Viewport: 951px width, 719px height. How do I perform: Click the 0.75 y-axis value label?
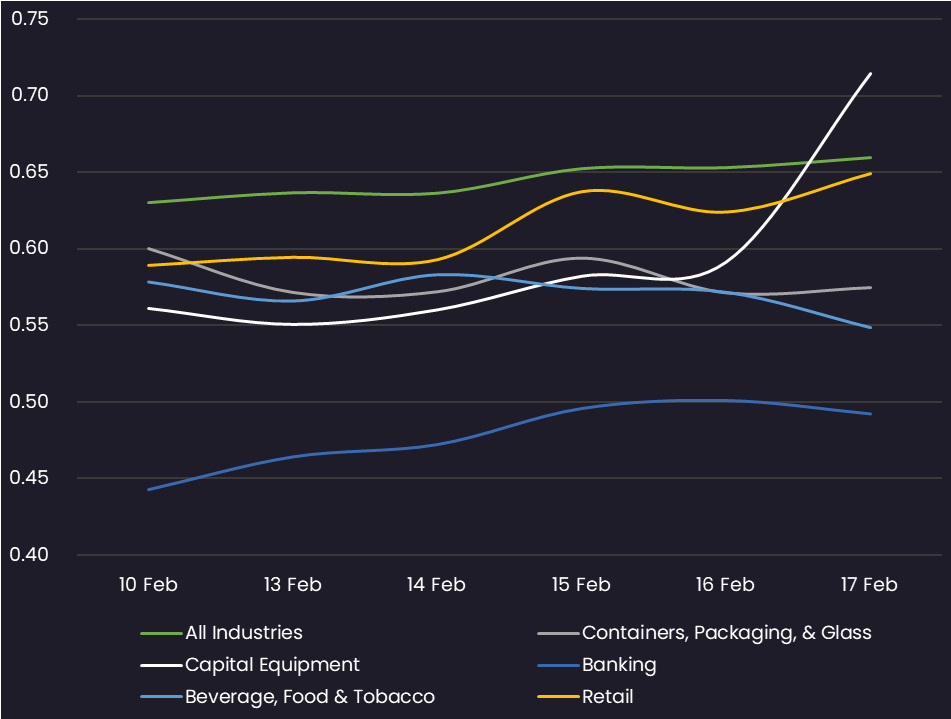pos(29,19)
